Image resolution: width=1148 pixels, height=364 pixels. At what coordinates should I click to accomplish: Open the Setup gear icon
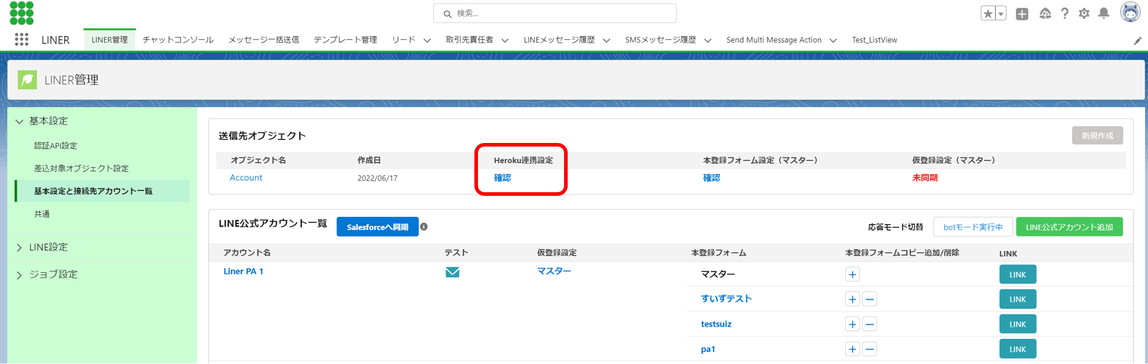click(x=1084, y=13)
